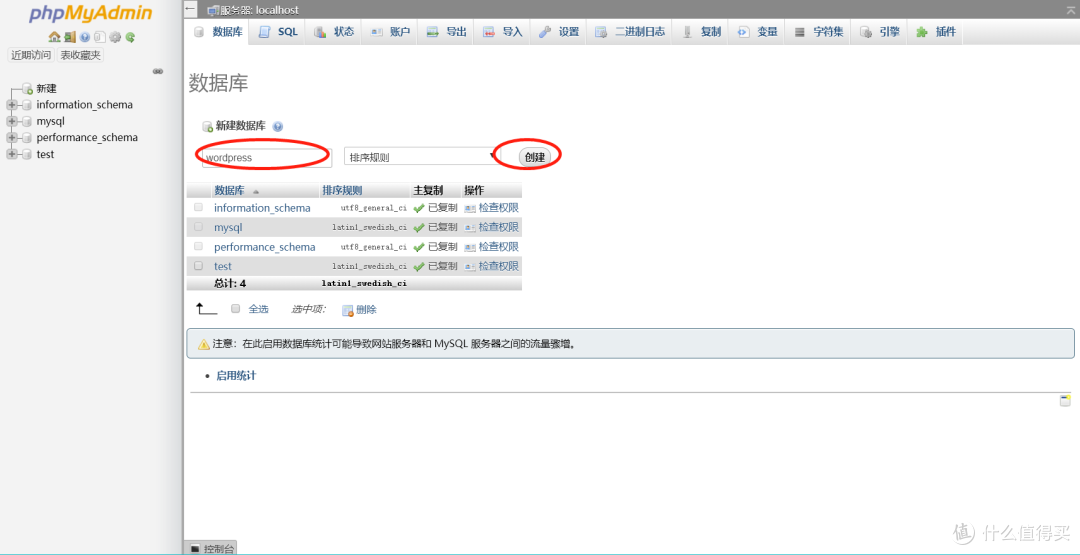Expand mysql node in navigation tree
1080x555 pixels.
tap(12, 122)
